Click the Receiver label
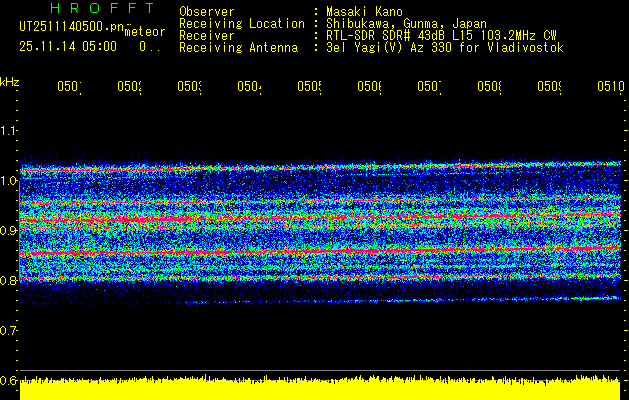The width and height of the screenshot is (629, 400). coord(207,36)
